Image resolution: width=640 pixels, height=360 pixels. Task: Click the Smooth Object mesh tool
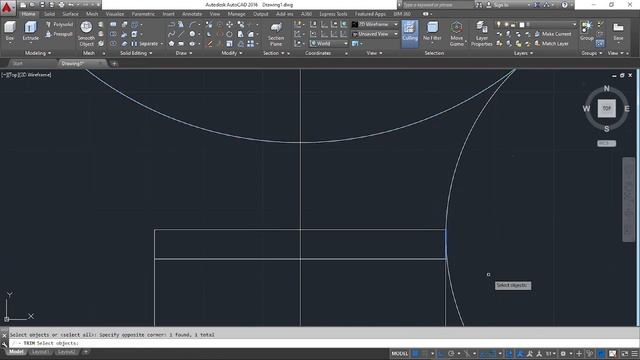86,33
